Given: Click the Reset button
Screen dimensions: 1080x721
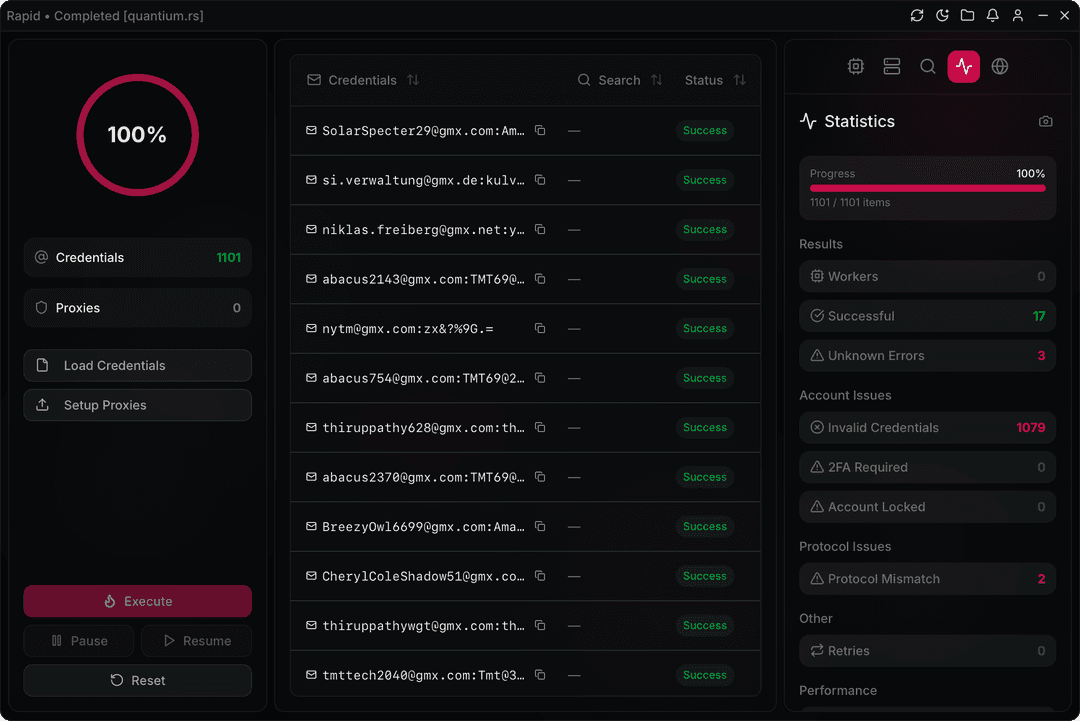Looking at the screenshot, I should (138, 680).
